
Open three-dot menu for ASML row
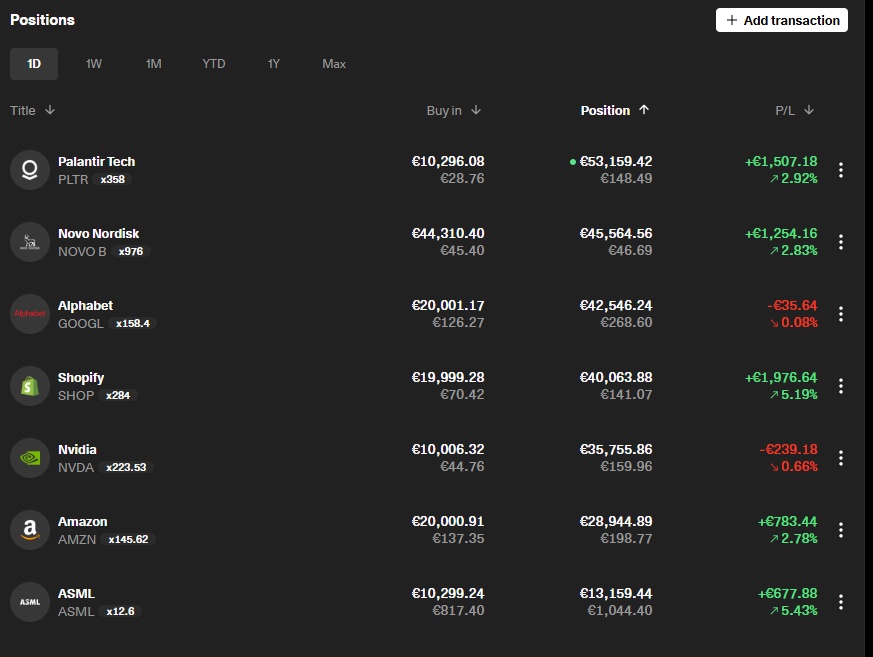tap(841, 602)
